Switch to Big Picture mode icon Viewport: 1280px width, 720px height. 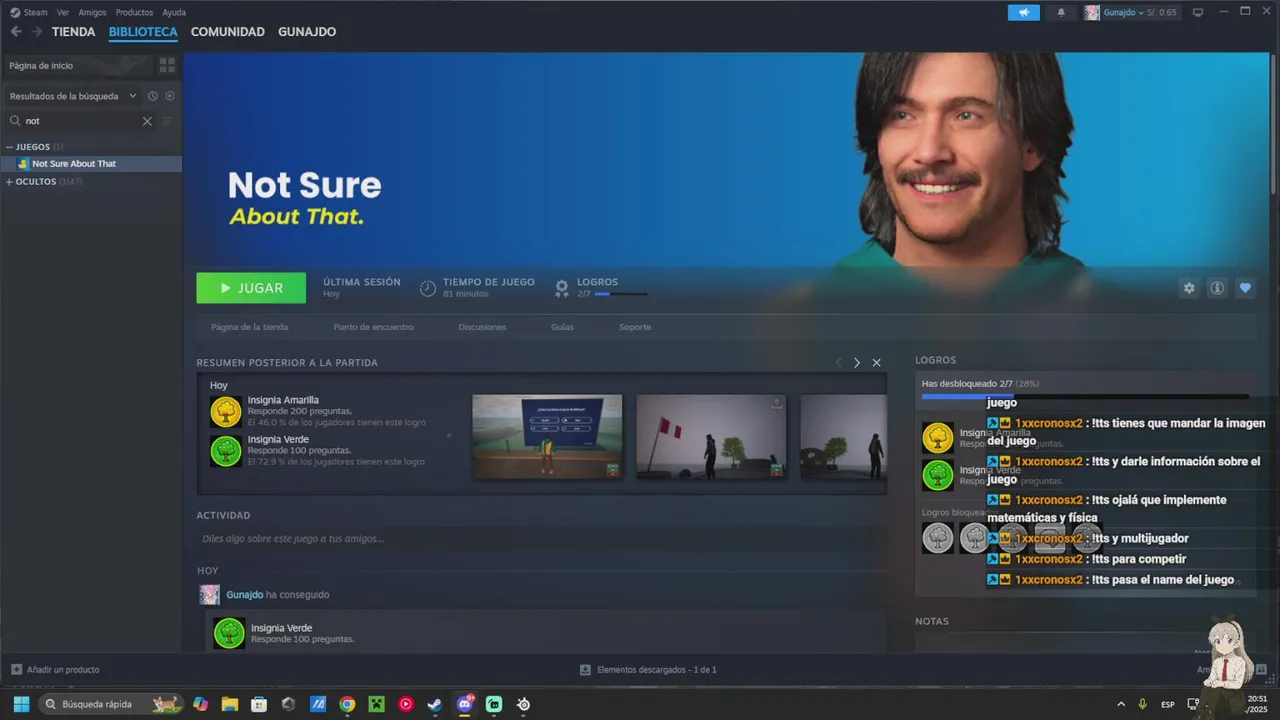[1198, 12]
